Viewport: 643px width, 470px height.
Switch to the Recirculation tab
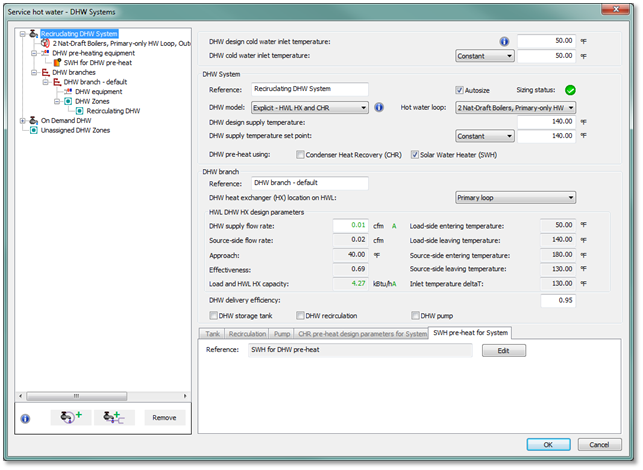pos(247,332)
